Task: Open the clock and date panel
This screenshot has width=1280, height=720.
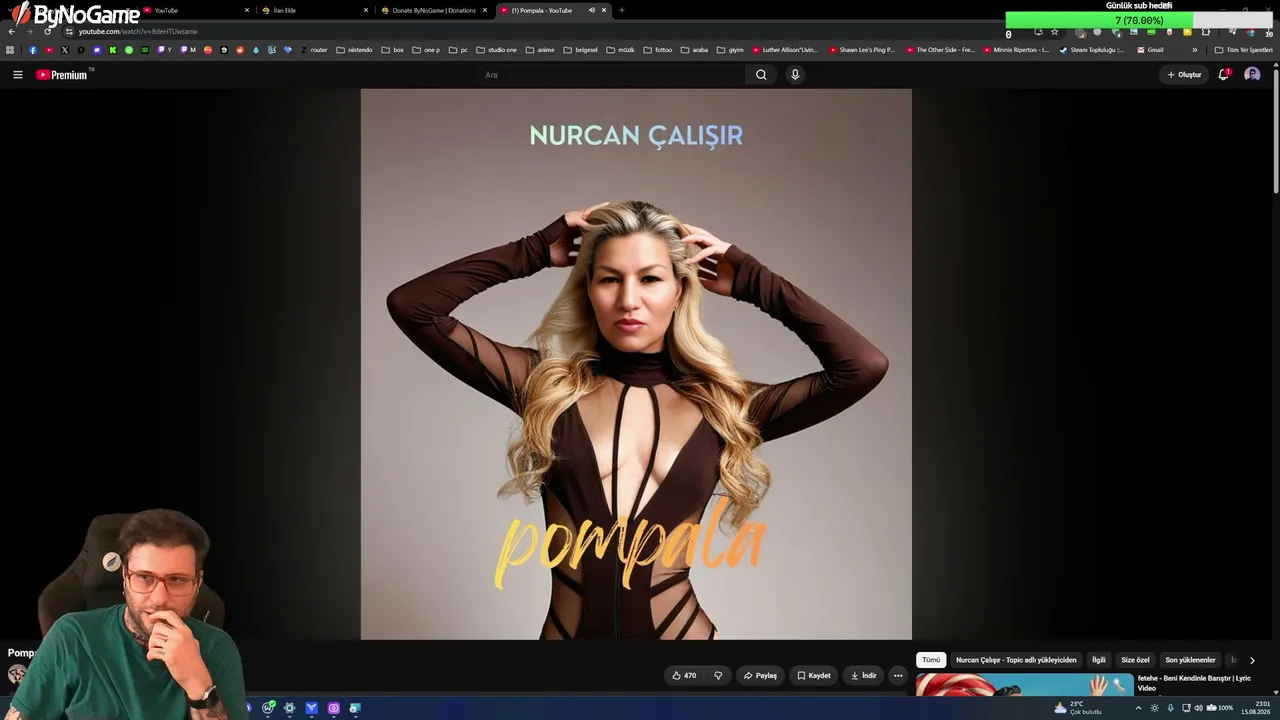Action: (1256, 708)
